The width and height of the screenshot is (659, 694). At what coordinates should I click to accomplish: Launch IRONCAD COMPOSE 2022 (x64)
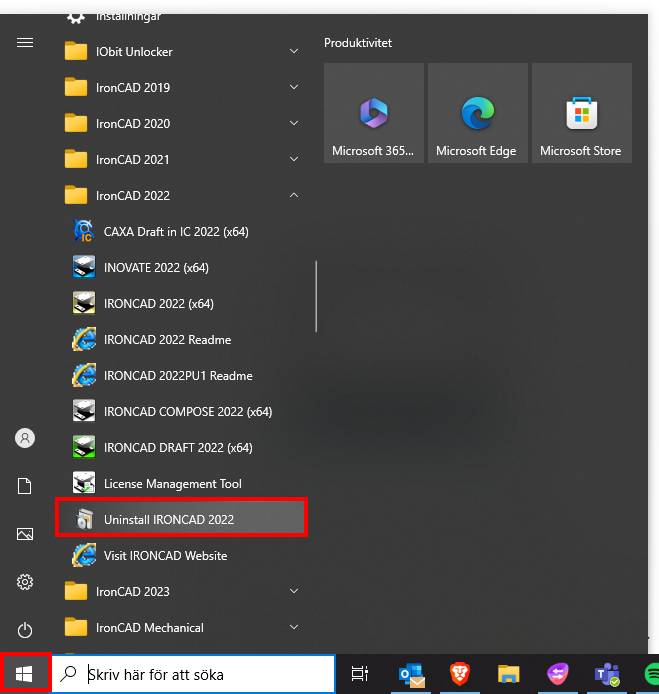[181, 412]
